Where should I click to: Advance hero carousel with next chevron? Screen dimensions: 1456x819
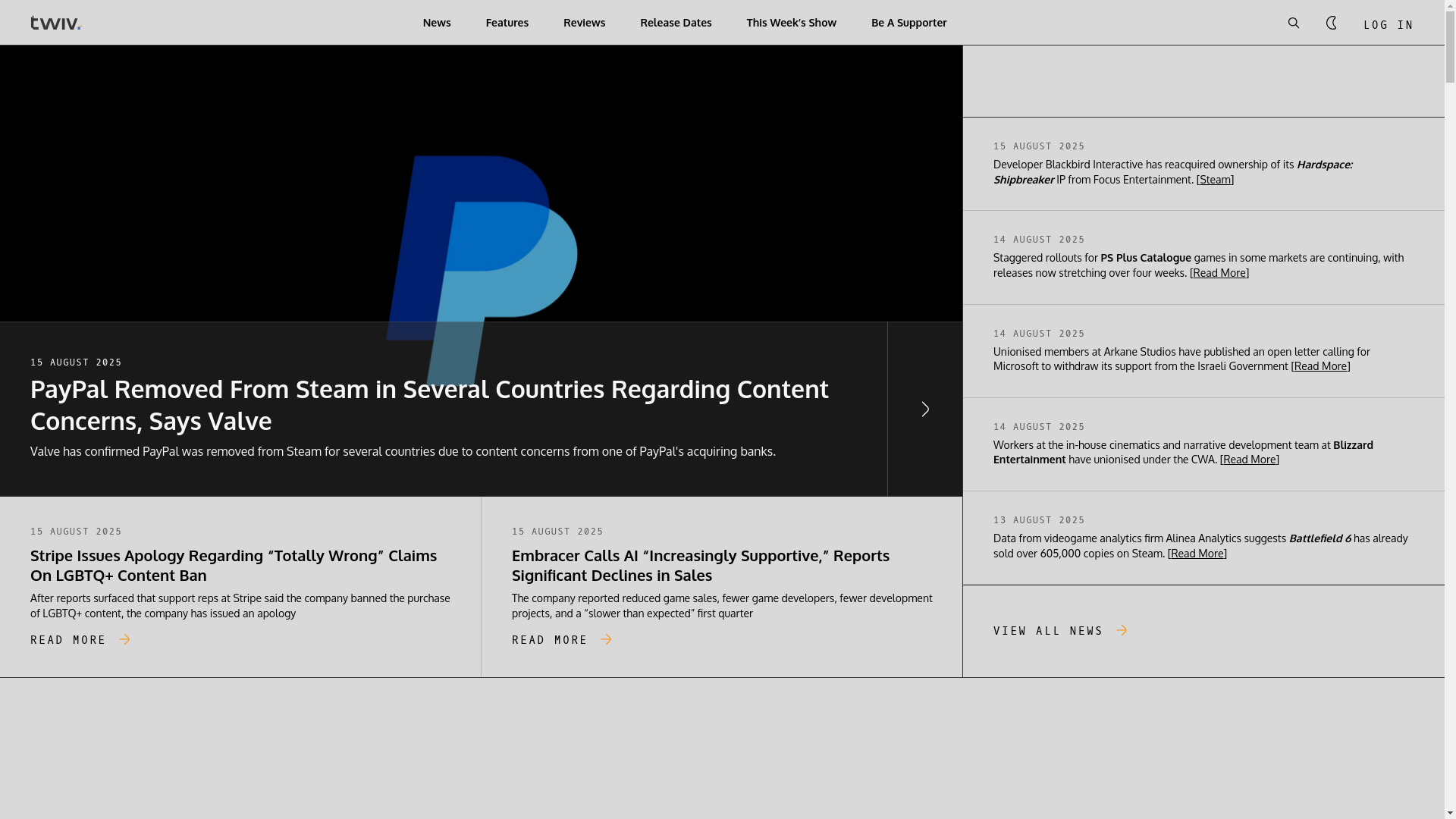(x=925, y=409)
